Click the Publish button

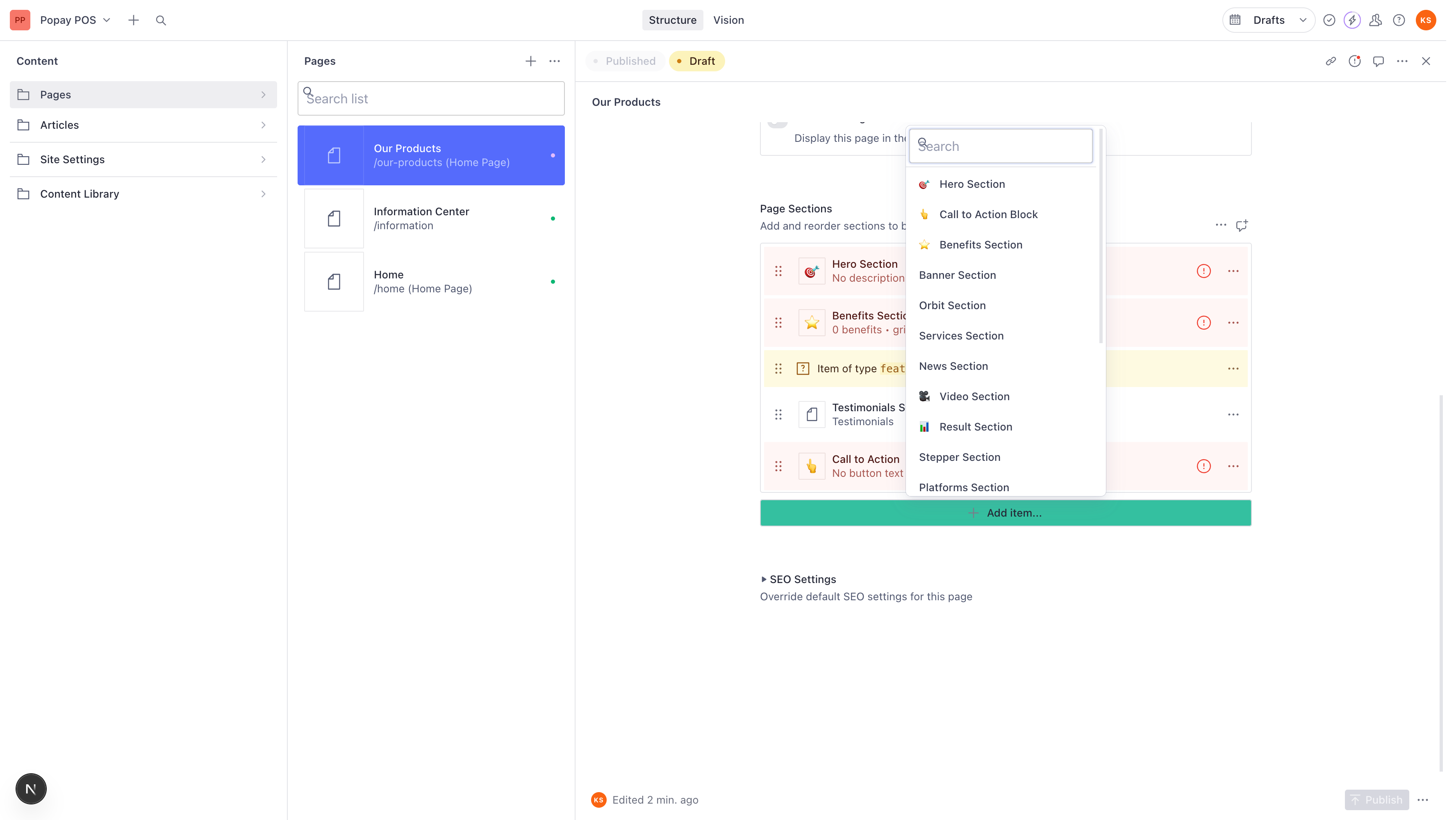tap(1376, 799)
